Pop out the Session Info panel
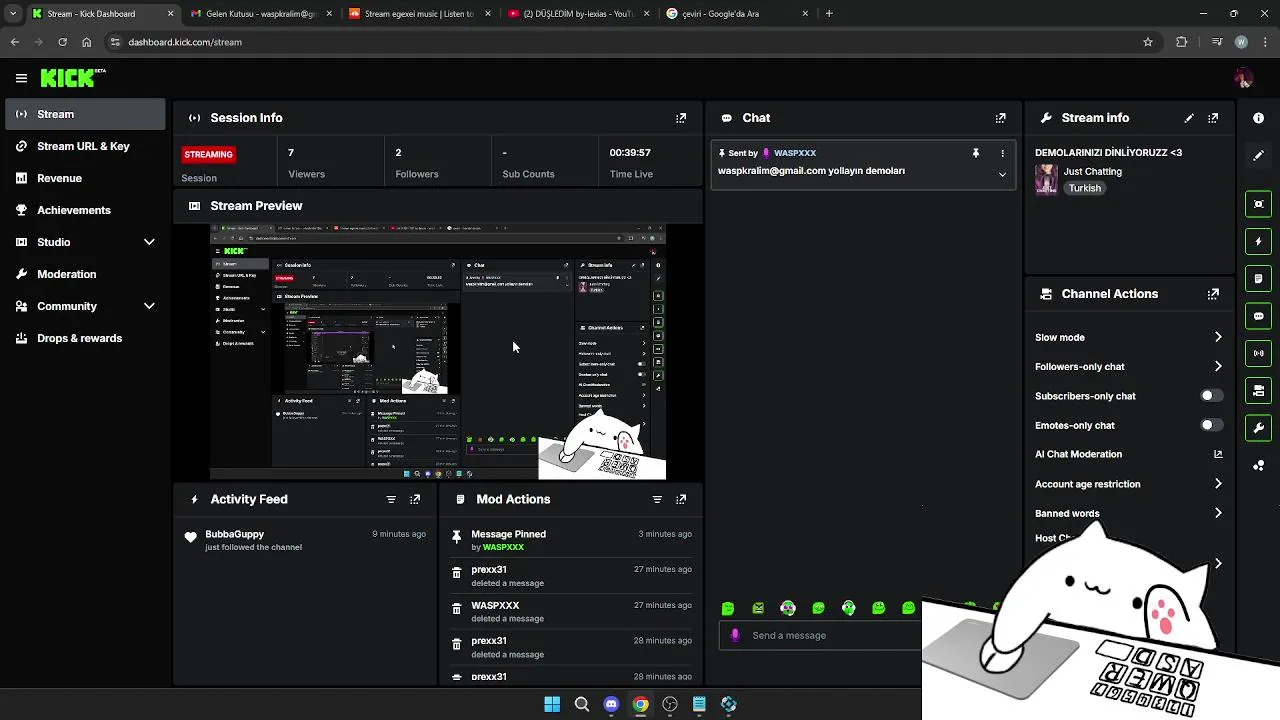 tap(681, 118)
